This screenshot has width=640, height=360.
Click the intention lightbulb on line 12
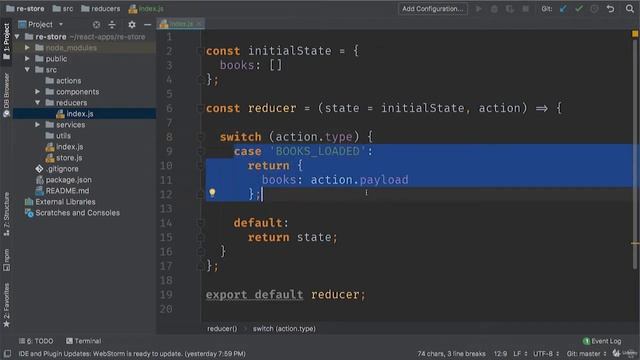tap(212, 192)
